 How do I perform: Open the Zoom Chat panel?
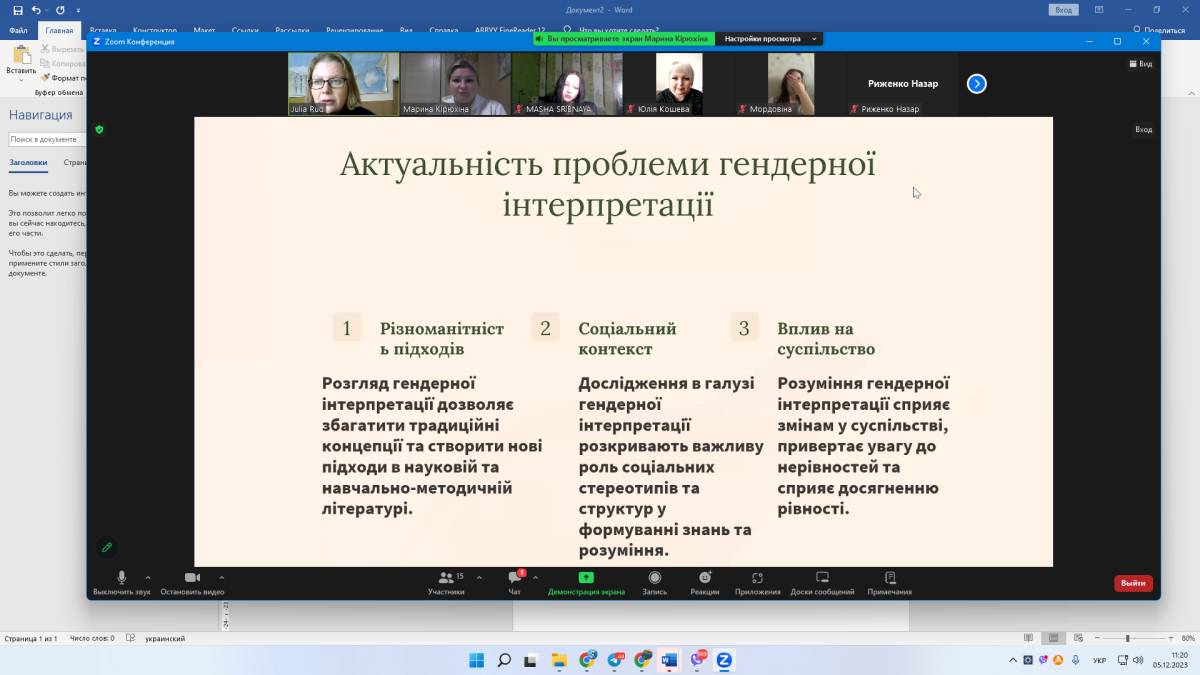point(515,578)
